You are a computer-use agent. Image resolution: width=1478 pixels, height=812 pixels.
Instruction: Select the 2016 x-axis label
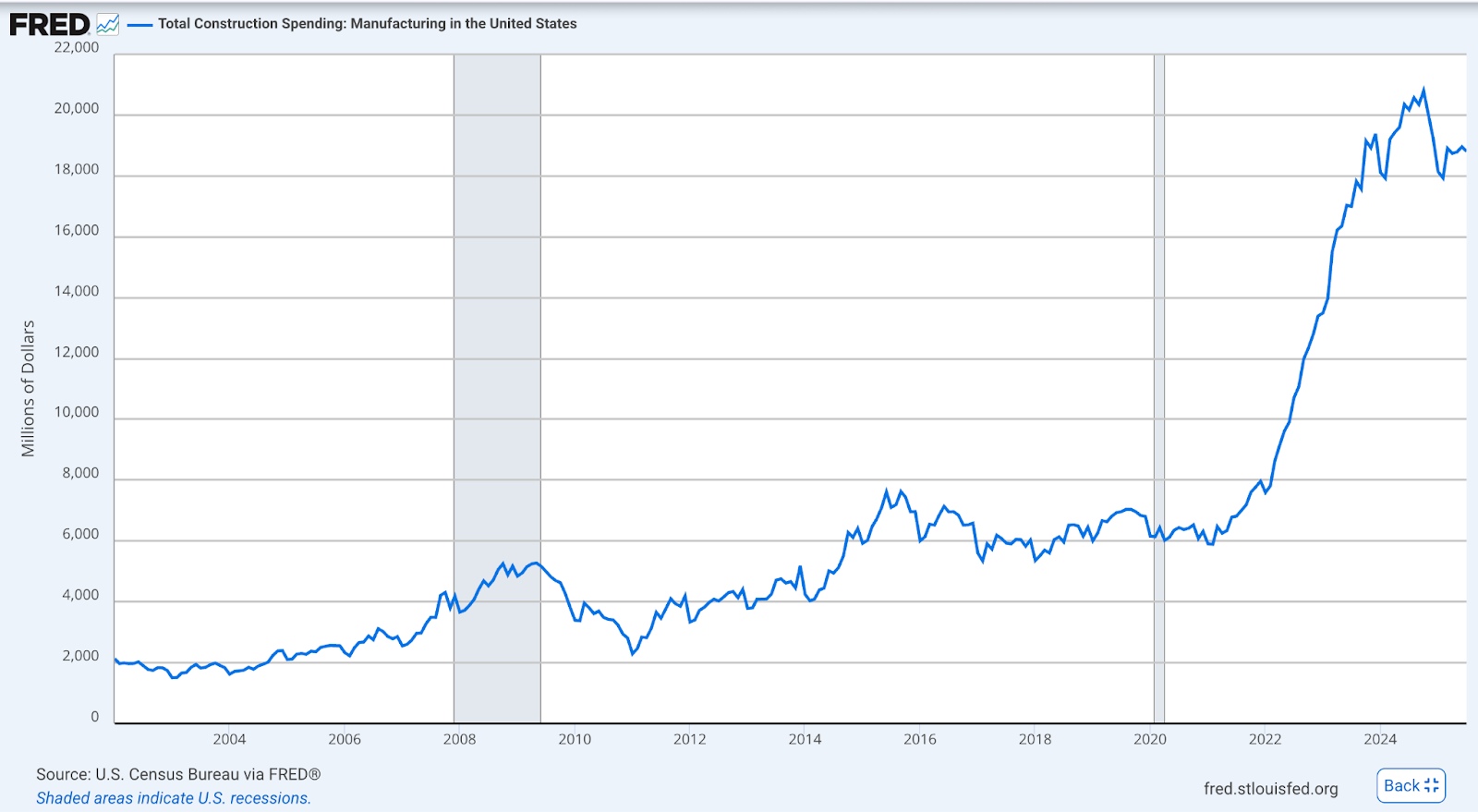[x=919, y=739]
